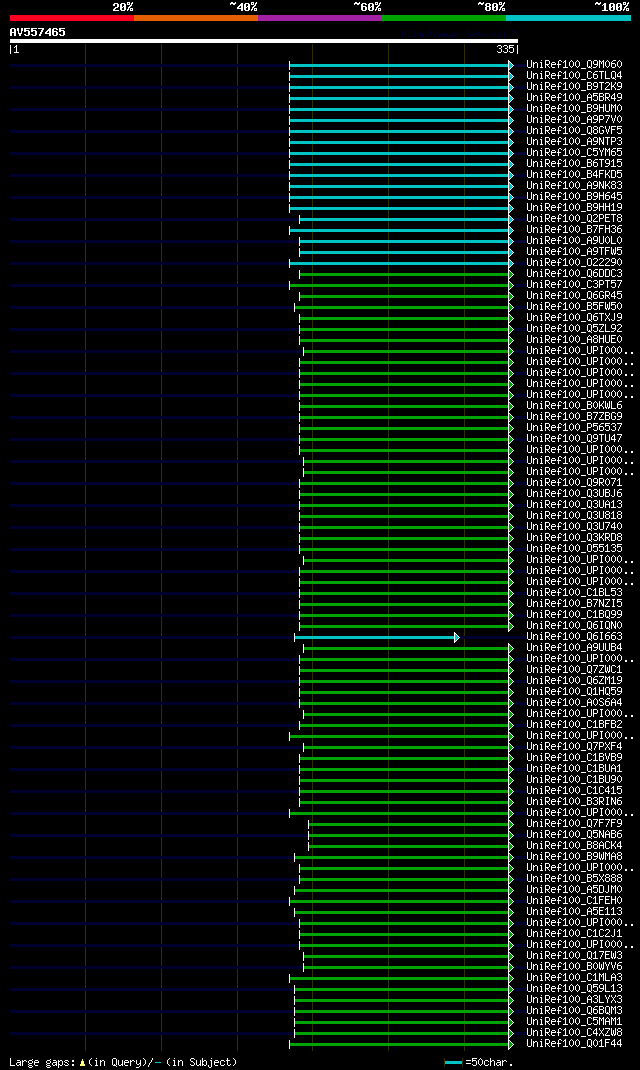Click label UniRef100_Q7PXF4

point(574,747)
